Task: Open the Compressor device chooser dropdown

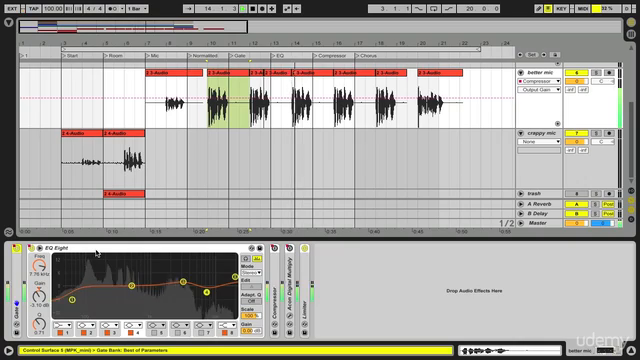Action: tap(539, 81)
